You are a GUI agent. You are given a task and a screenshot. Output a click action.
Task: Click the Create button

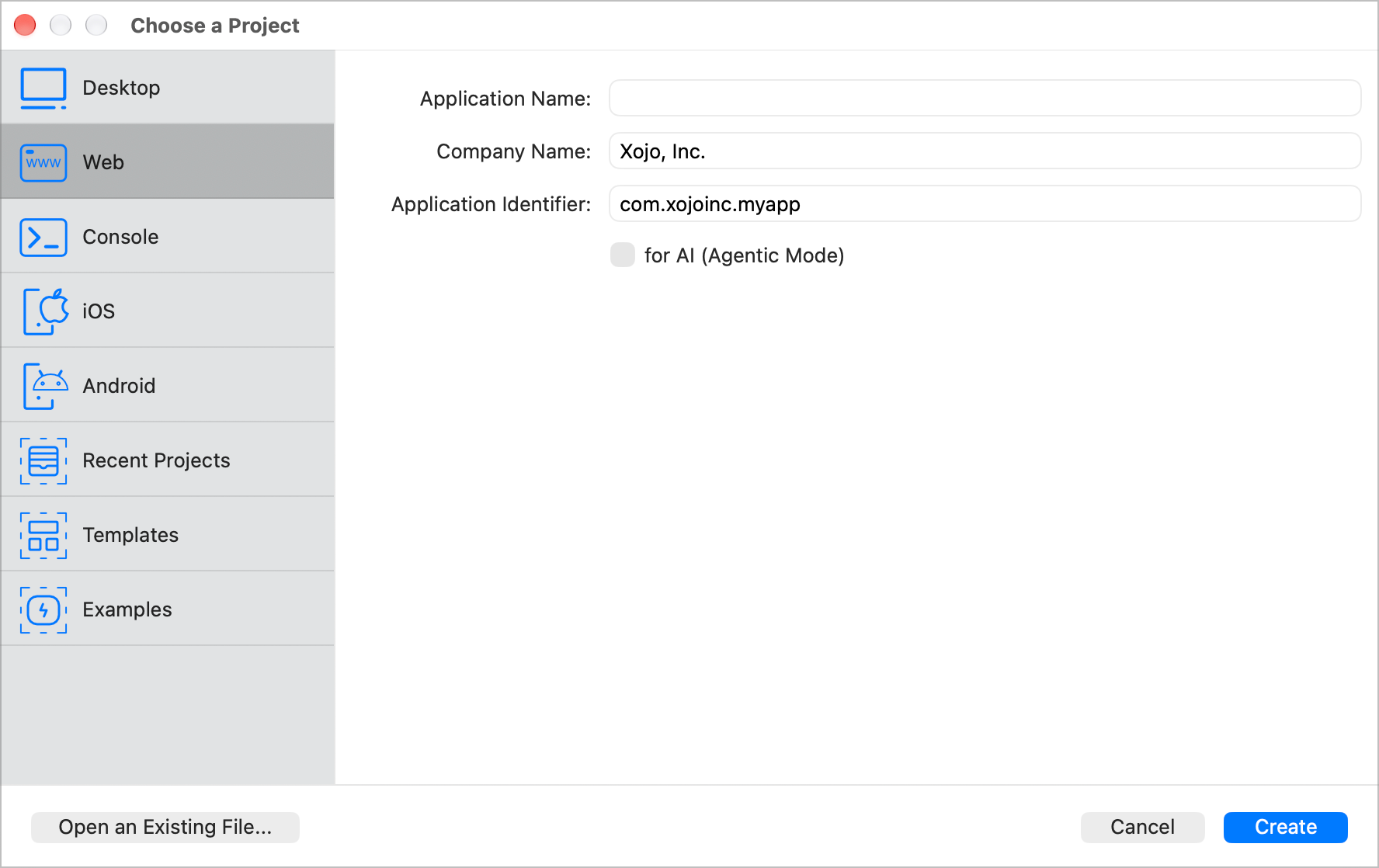tap(1285, 827)
